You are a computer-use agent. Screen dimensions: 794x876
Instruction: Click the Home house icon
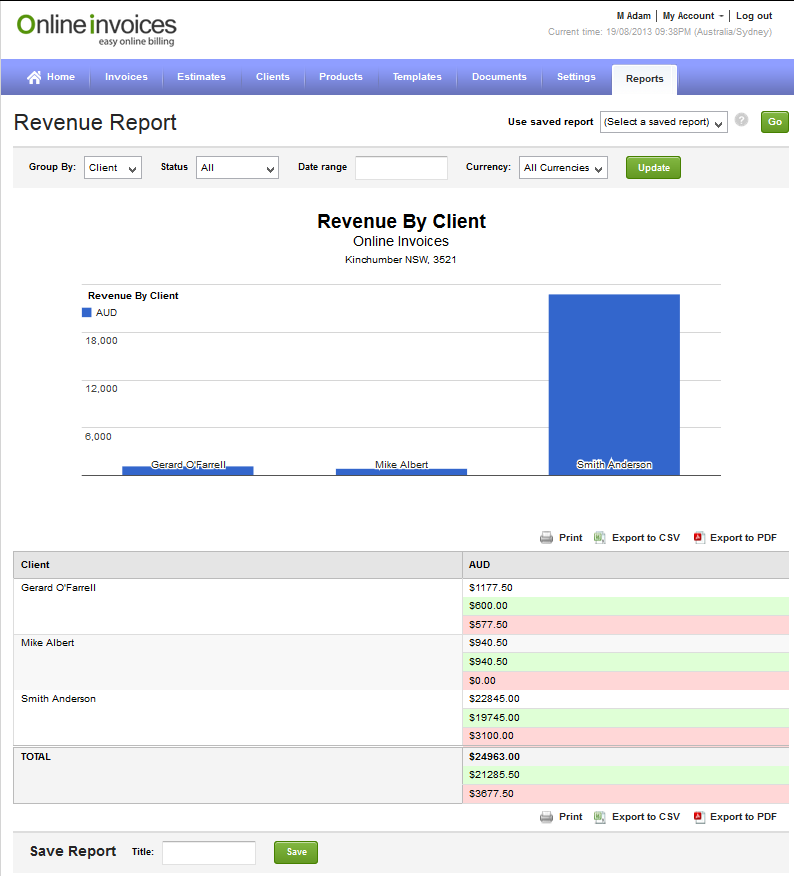point(34,77)
